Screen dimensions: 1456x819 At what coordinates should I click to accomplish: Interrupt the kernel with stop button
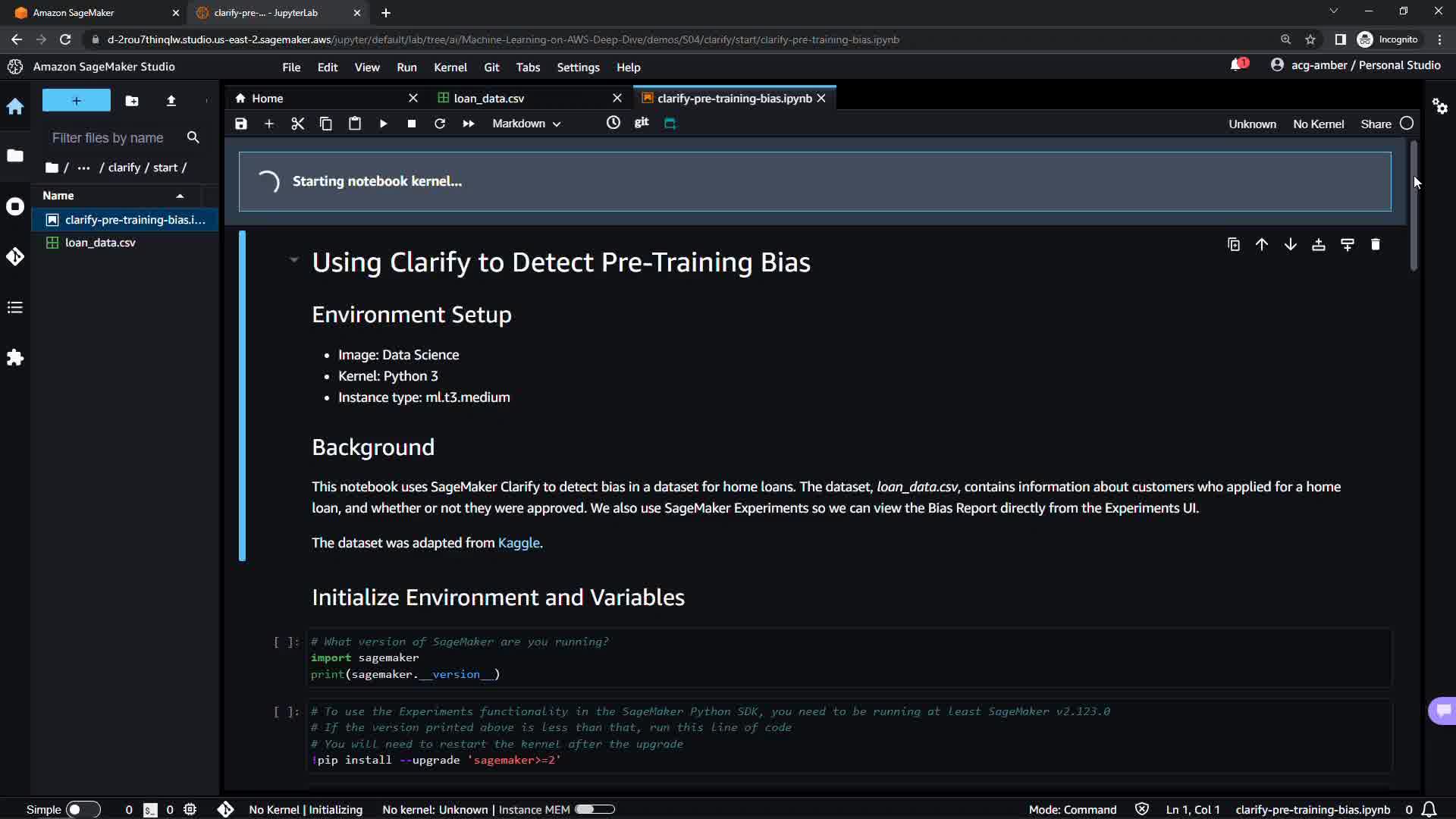click(412, 124)
